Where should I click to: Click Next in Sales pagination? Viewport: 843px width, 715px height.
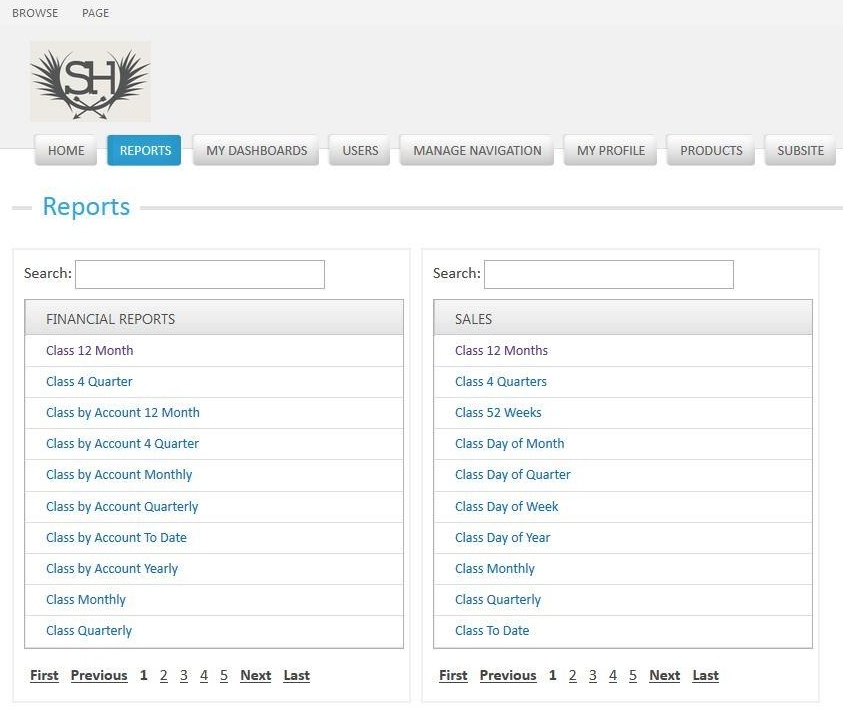click(664, 676)
